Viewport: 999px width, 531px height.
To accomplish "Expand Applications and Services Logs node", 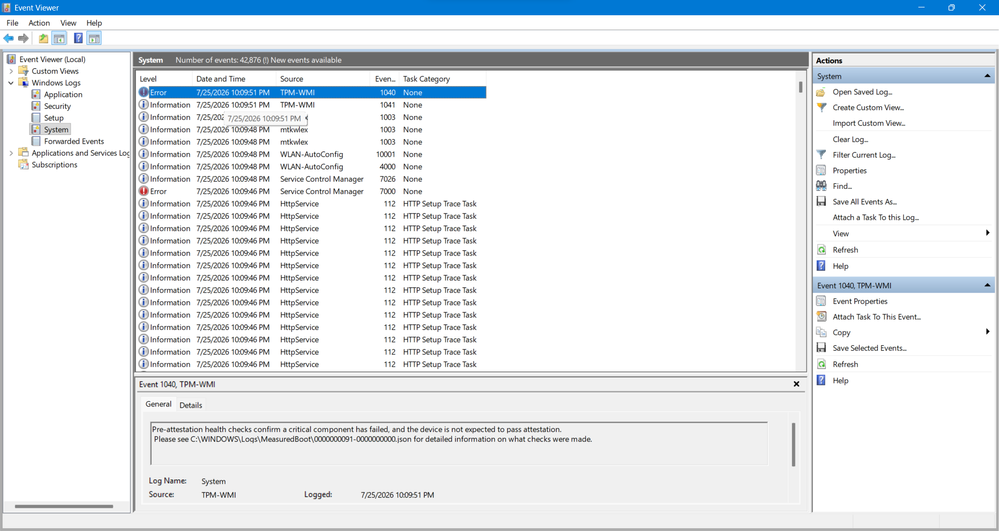I will (11, 153).
